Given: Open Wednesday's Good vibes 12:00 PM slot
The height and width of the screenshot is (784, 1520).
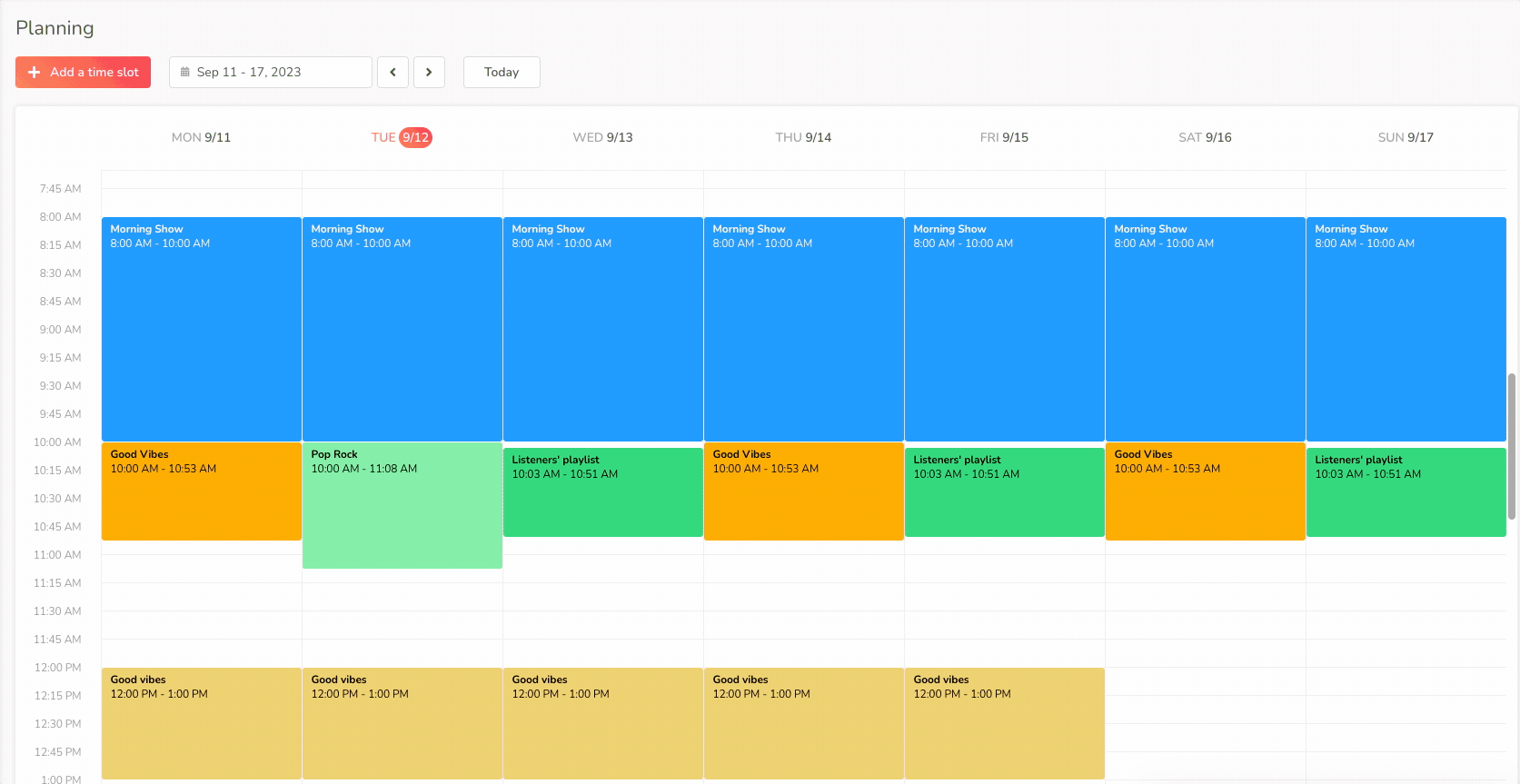Looking at the screenshot, I should point(603,723).
